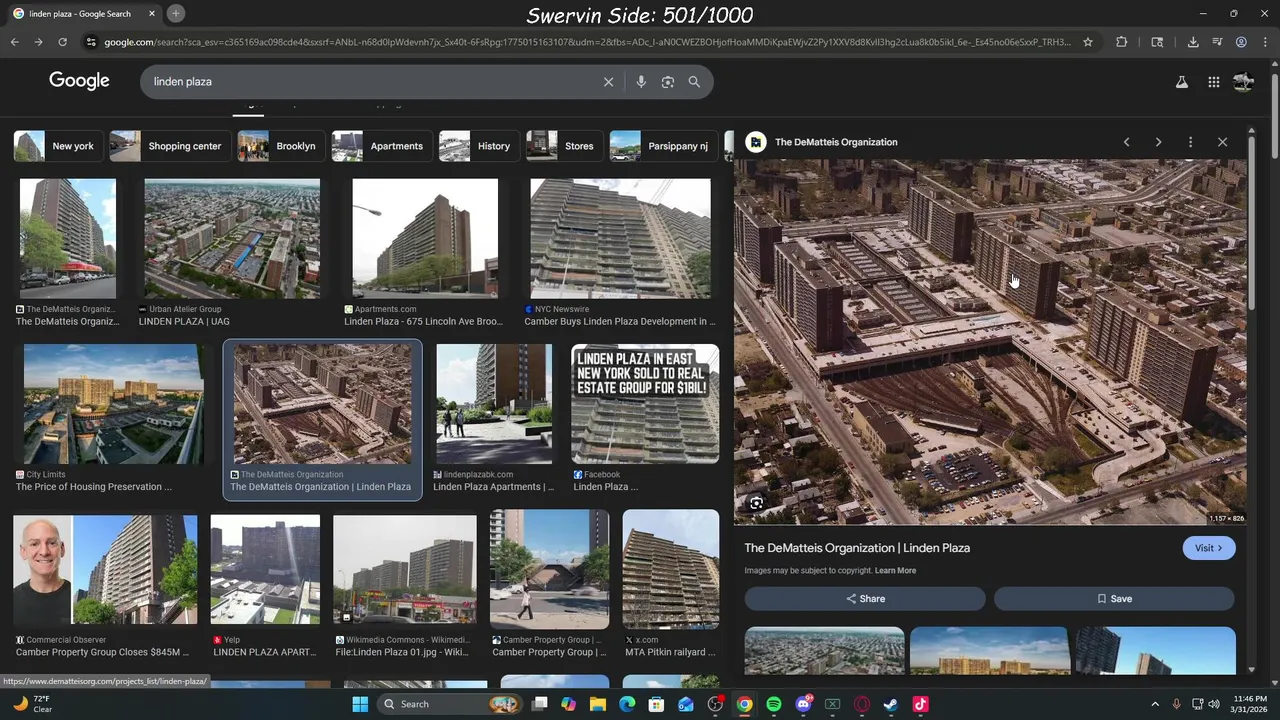This screenshot has width=1280, height=720.
Task: Open the Facebook Linden Plaza sold thumbnail
Action: 645,404
